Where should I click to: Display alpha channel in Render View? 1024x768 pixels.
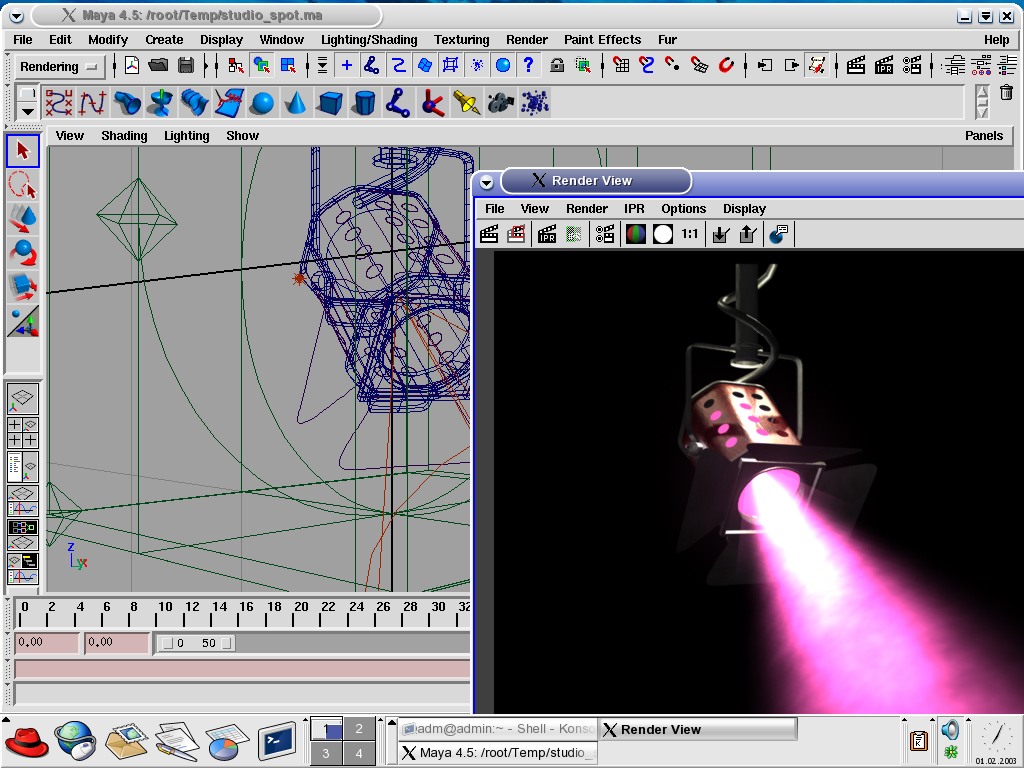[663, 234]
